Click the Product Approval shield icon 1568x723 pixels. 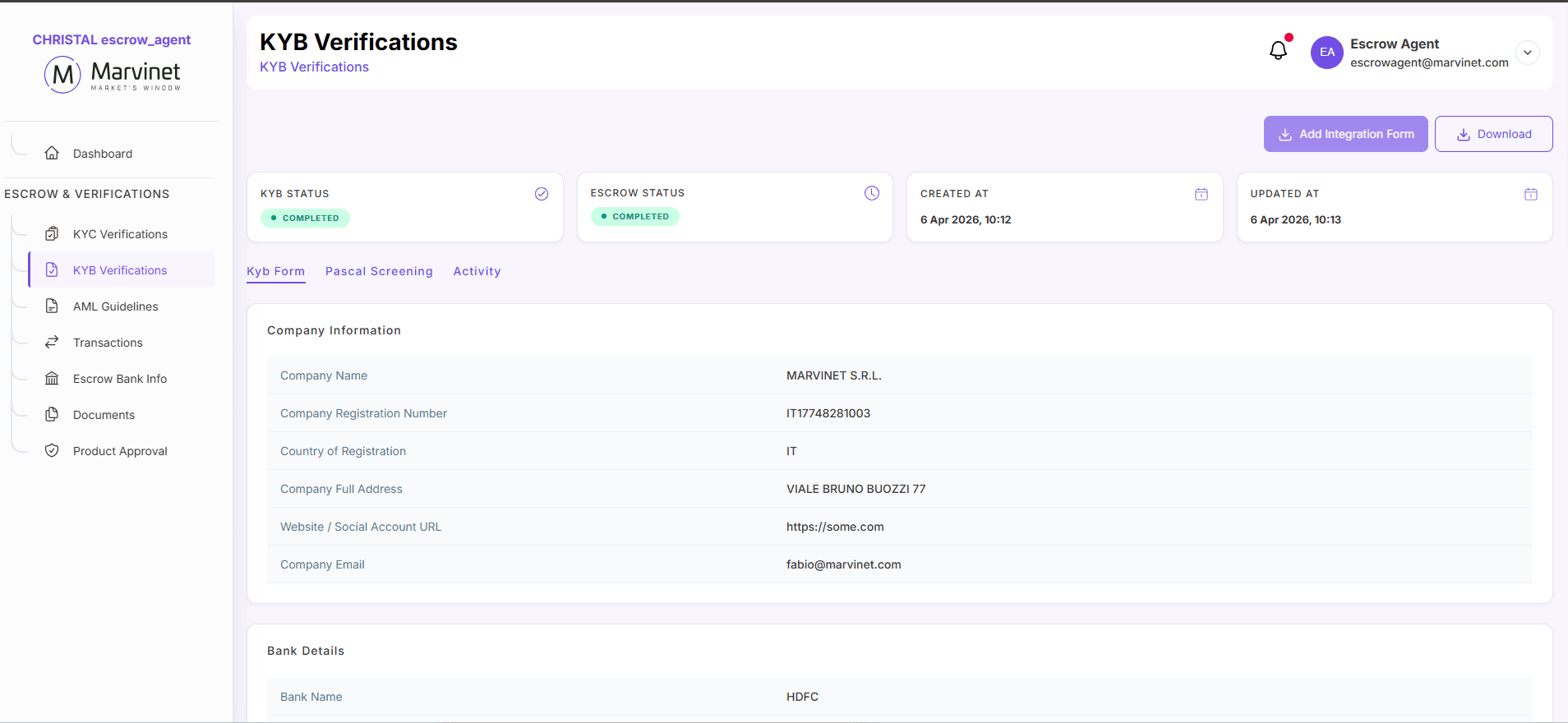52,451
